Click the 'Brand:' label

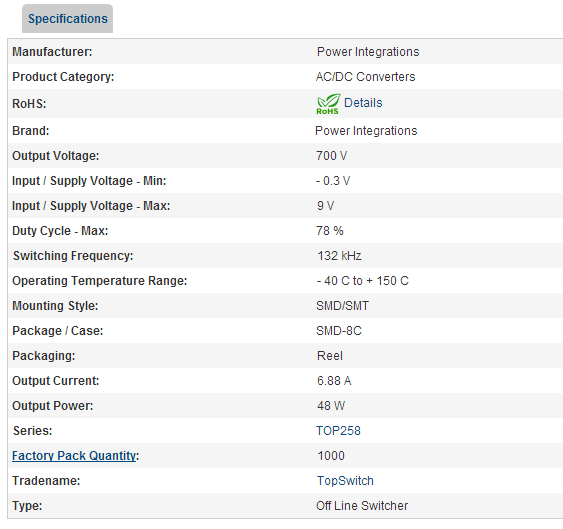click(x=31, y=131)
